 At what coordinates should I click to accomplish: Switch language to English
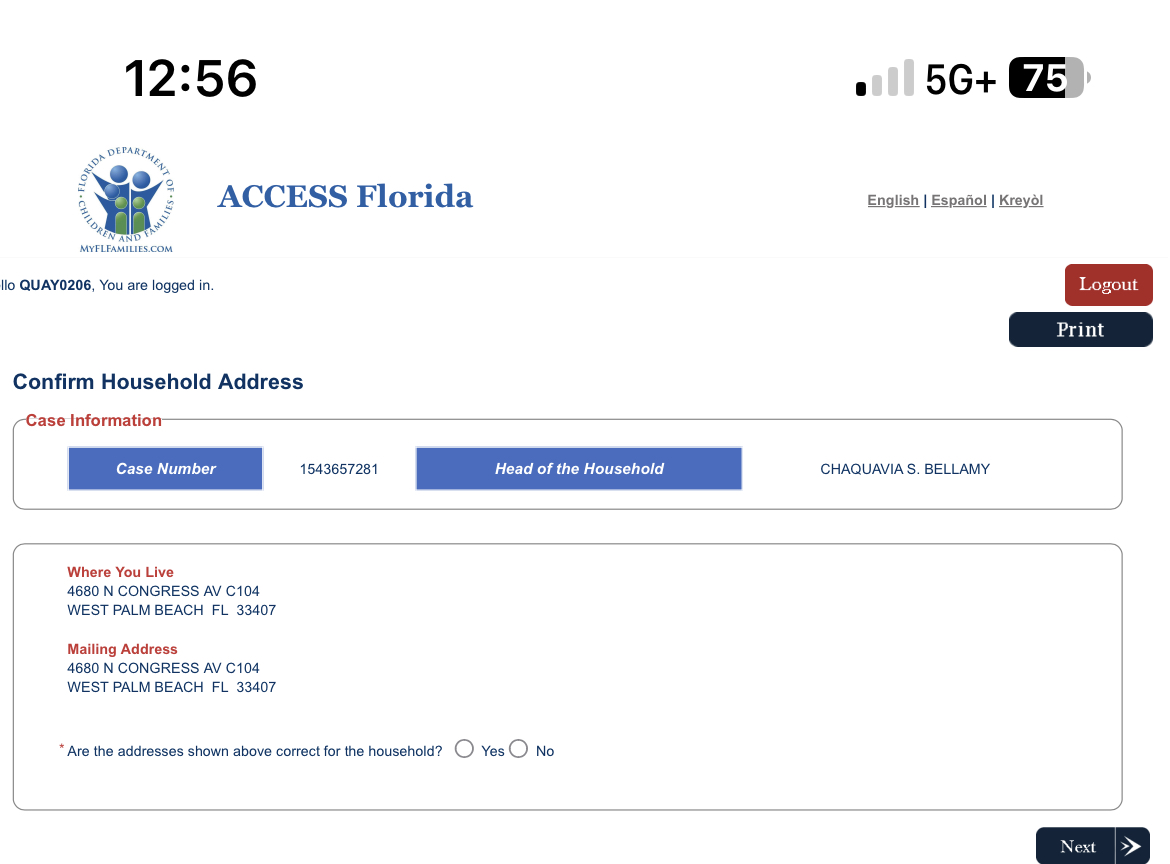click(x=892, y=200)
